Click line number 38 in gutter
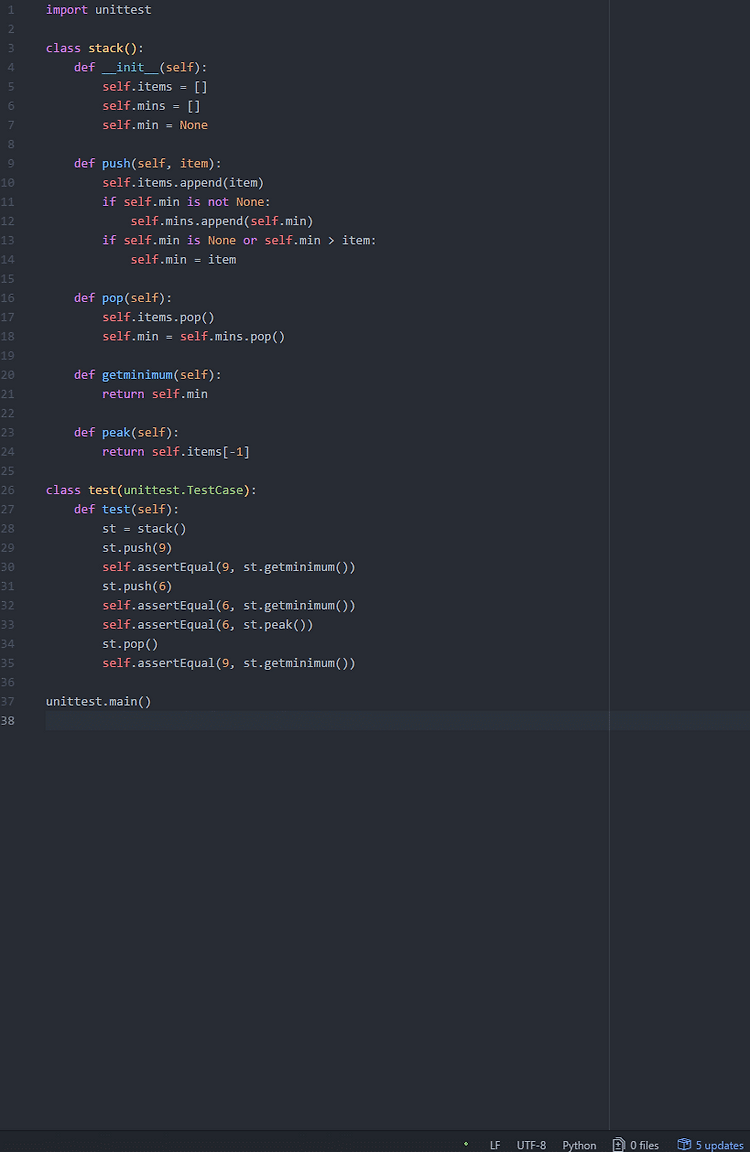750x1152 pixels. (x=7, y=721)
